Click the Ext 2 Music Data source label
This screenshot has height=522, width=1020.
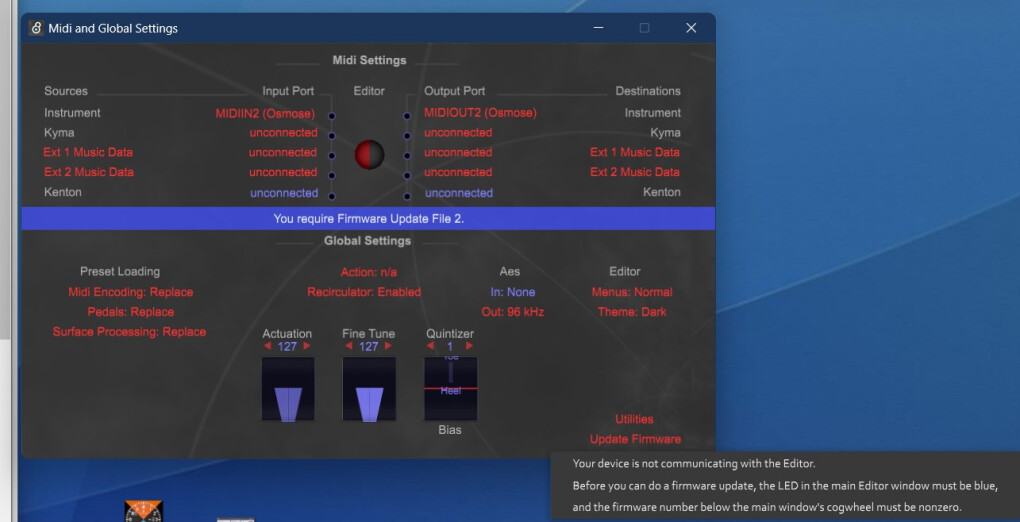[x=88, y=172]
